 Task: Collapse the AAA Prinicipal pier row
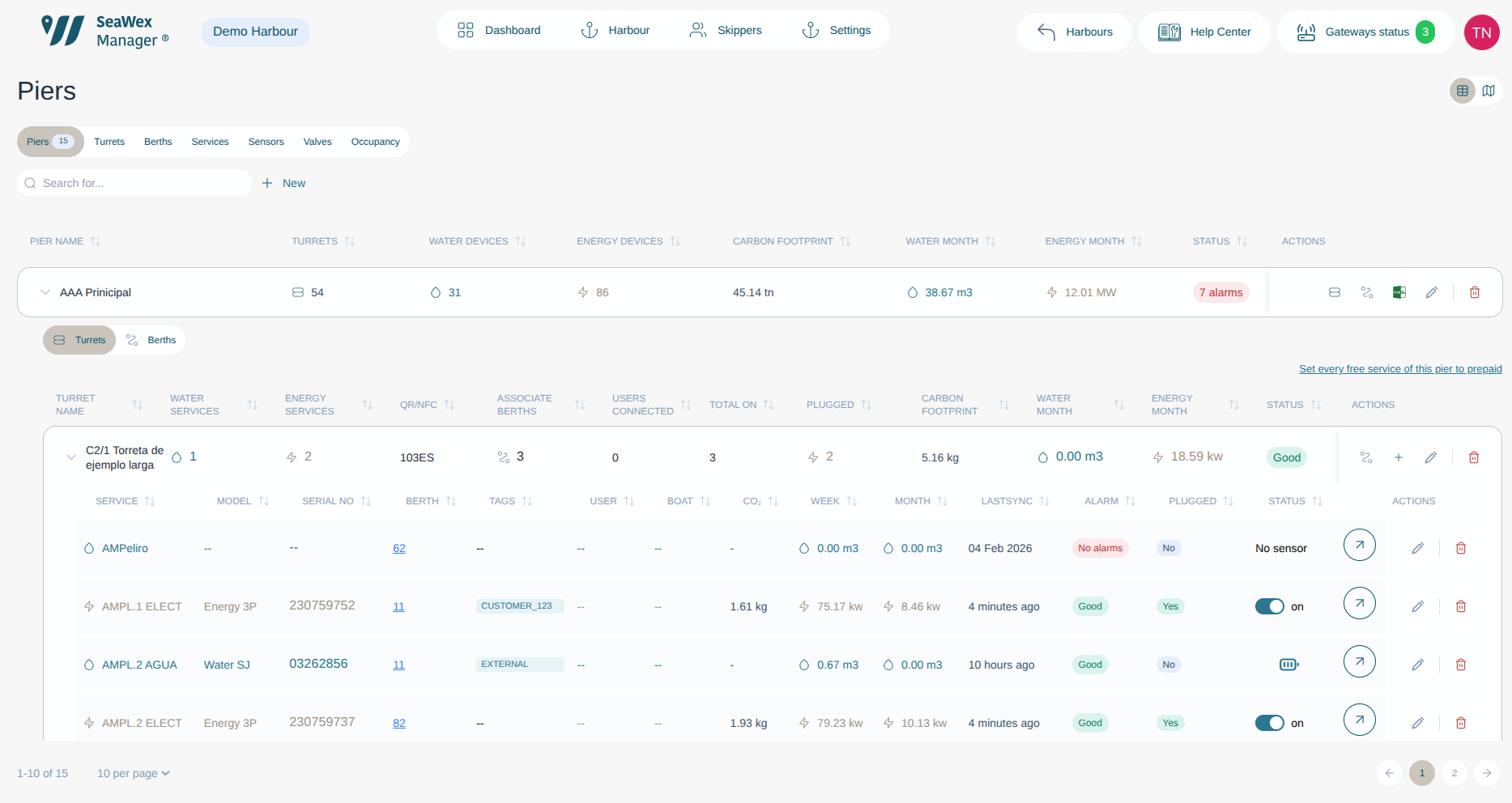click(45, 292)
